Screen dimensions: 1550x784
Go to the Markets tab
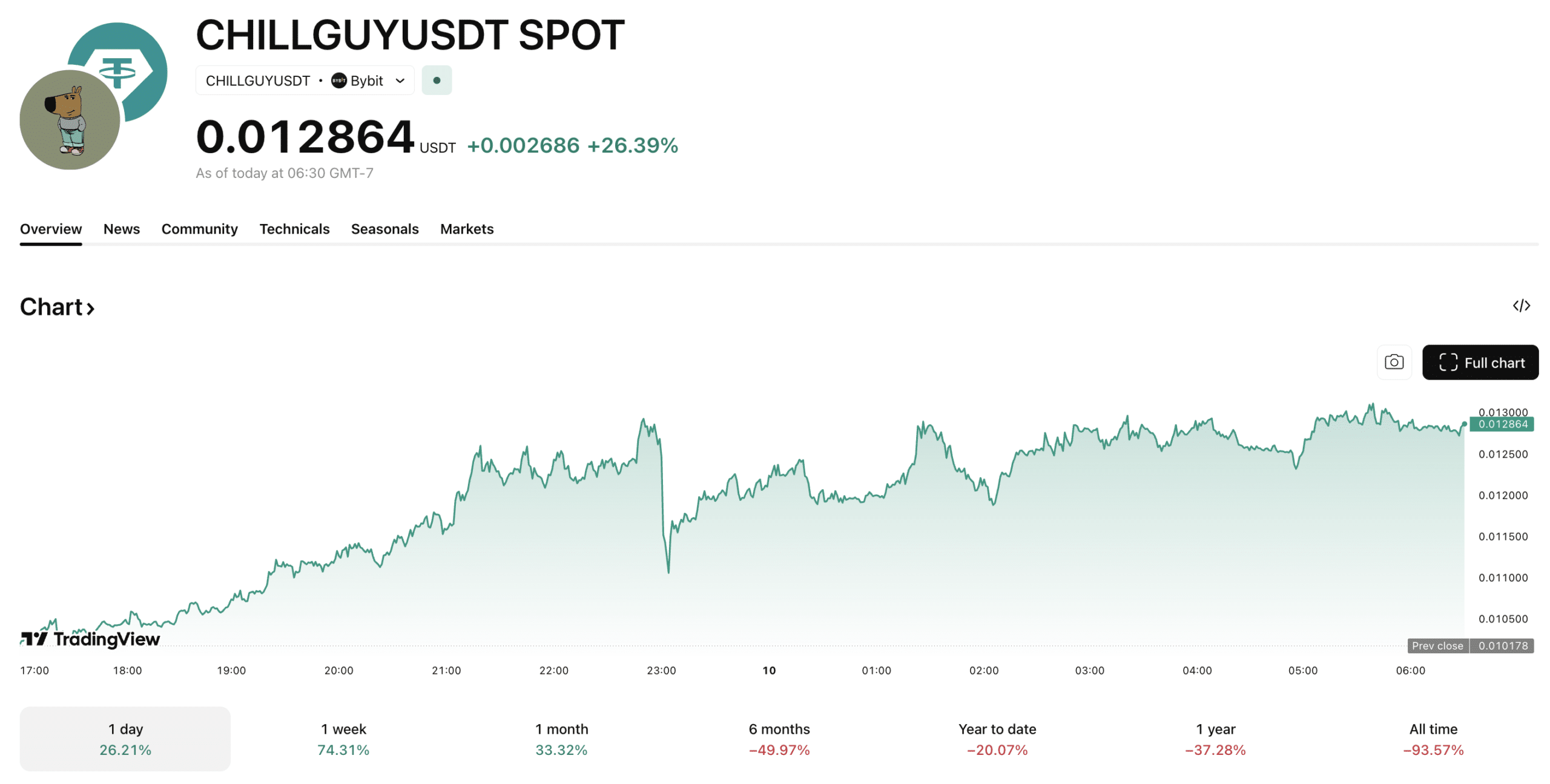(467, 229)
